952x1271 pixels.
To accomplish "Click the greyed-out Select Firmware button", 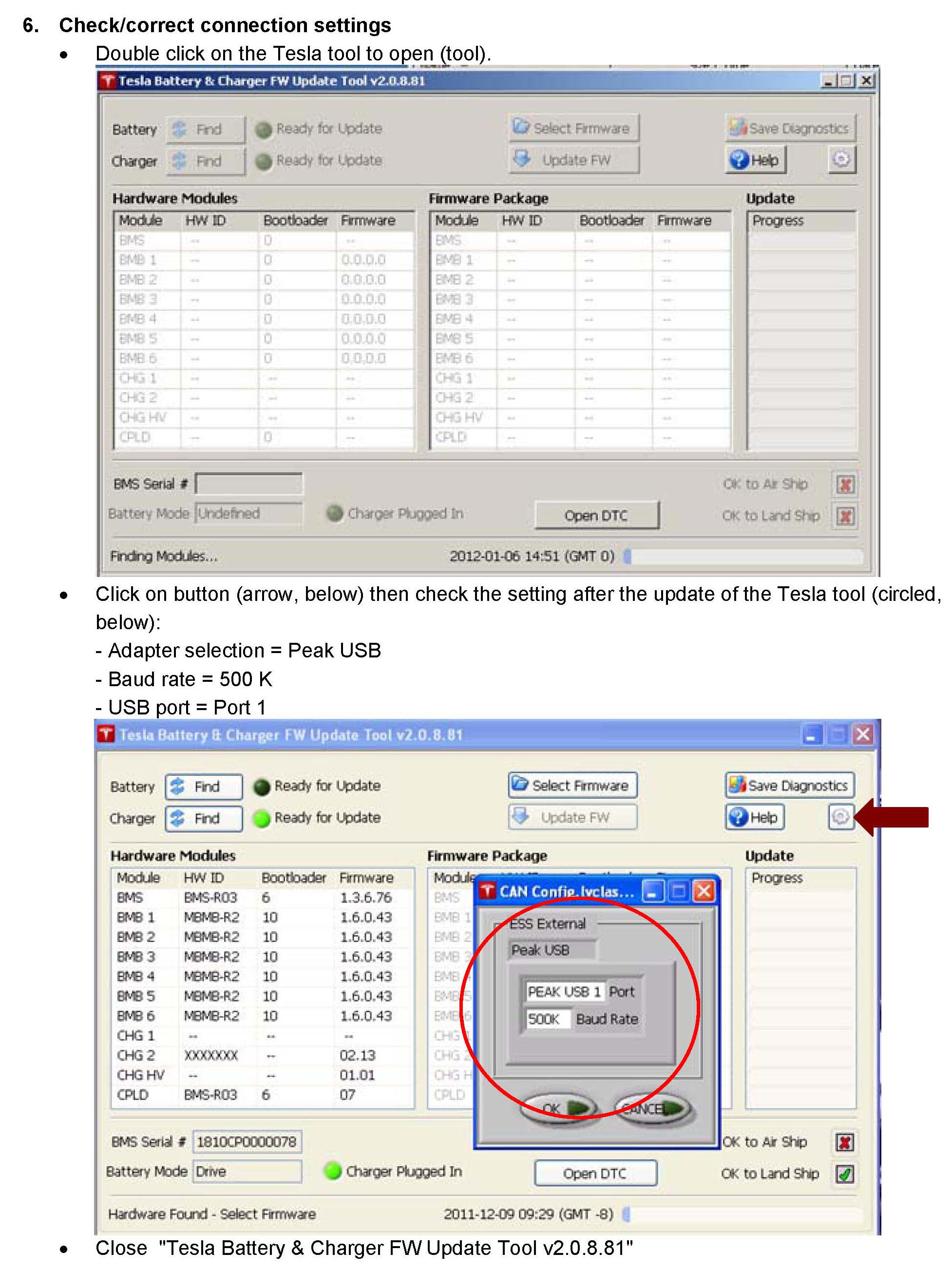I will [x=573, y=128].
